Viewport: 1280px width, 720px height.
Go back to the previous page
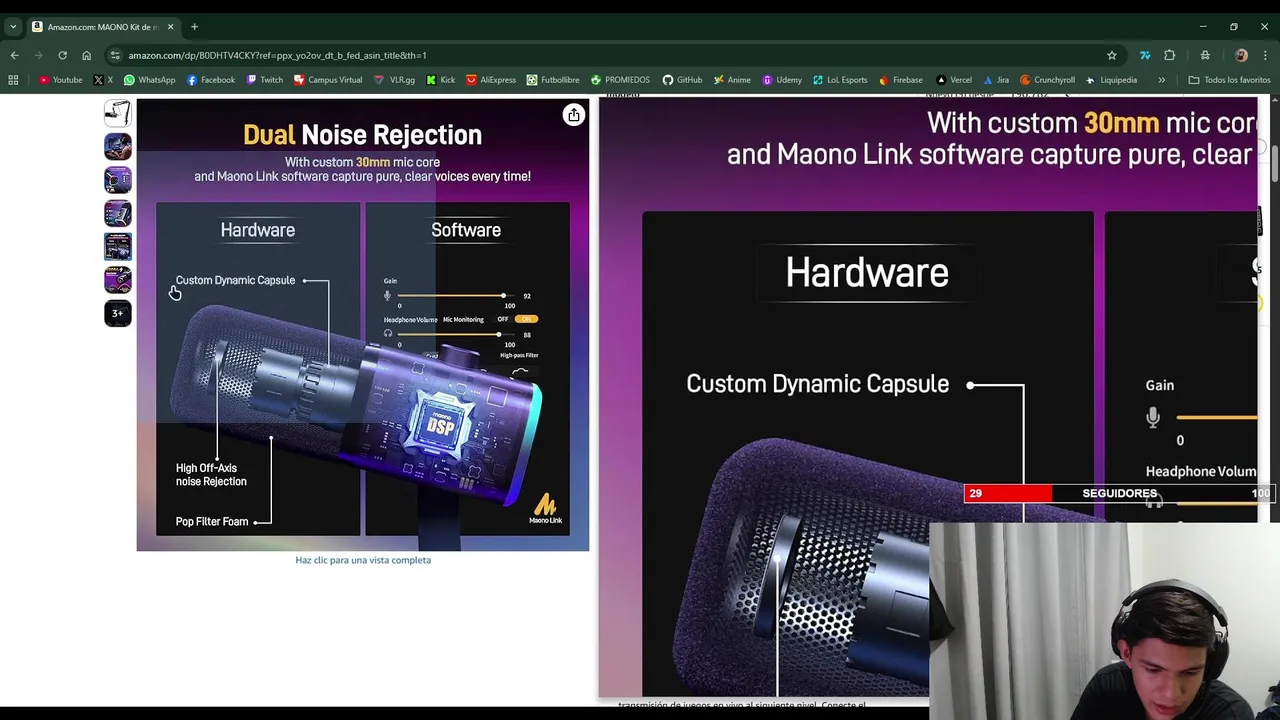(x=14, y=55)
